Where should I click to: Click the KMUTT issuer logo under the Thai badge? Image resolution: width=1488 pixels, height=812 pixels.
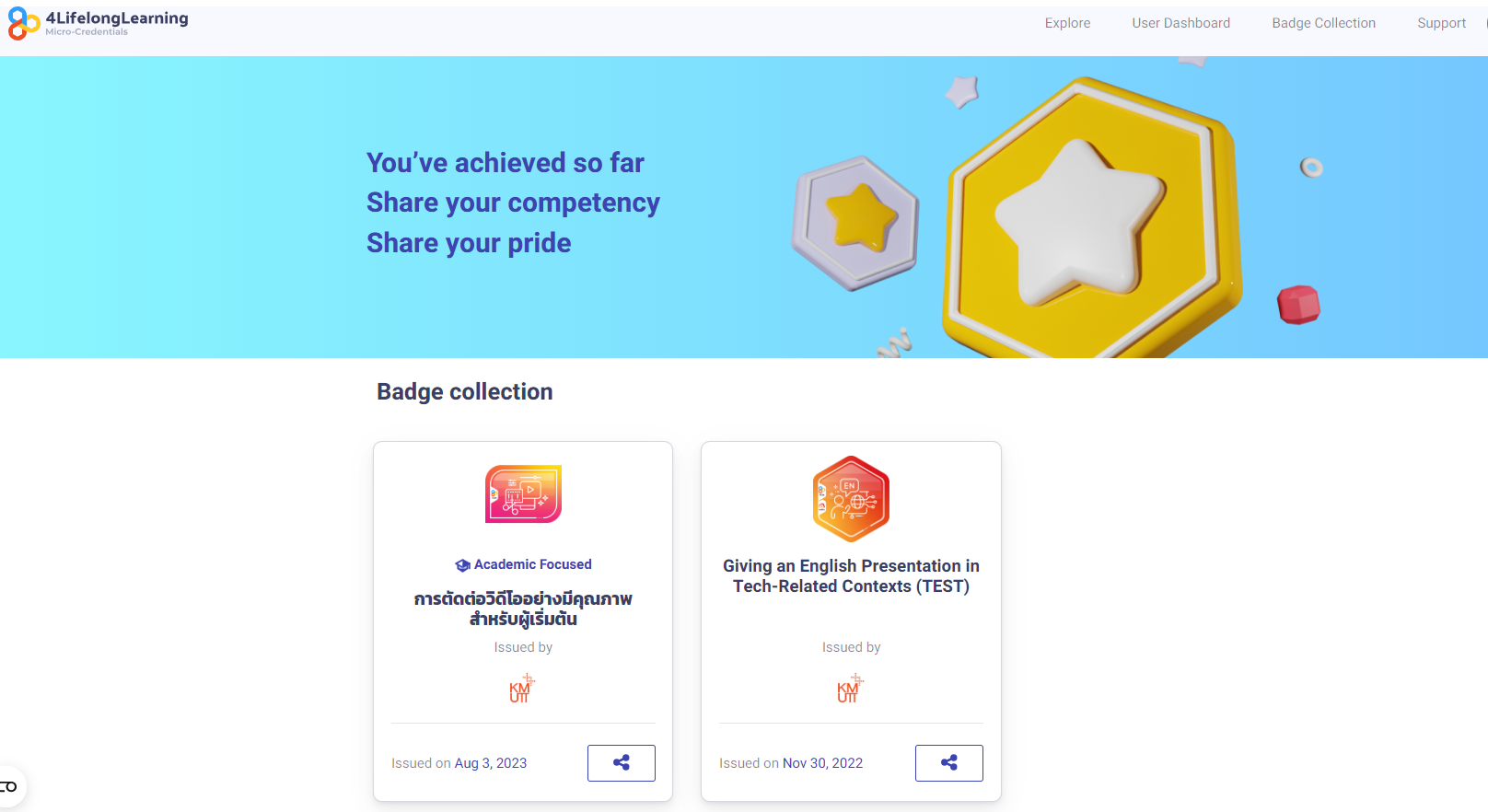click(522, 688)
